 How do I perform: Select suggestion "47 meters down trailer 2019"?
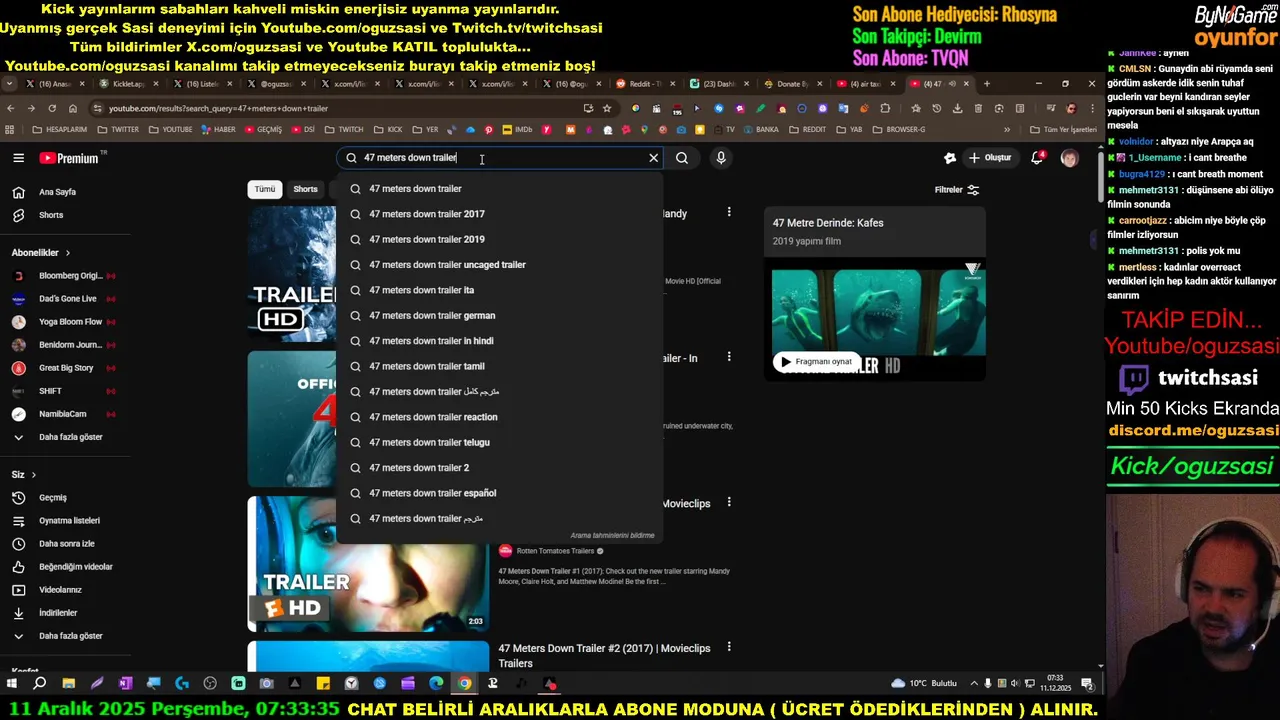point(500,239)
